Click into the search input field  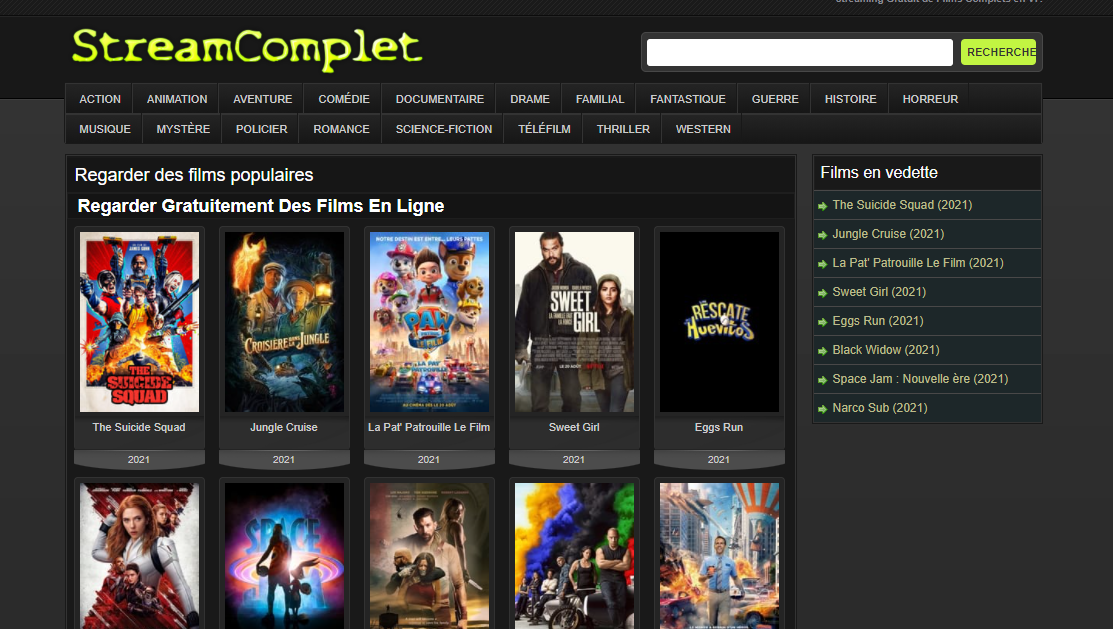(x=799, y=53)
